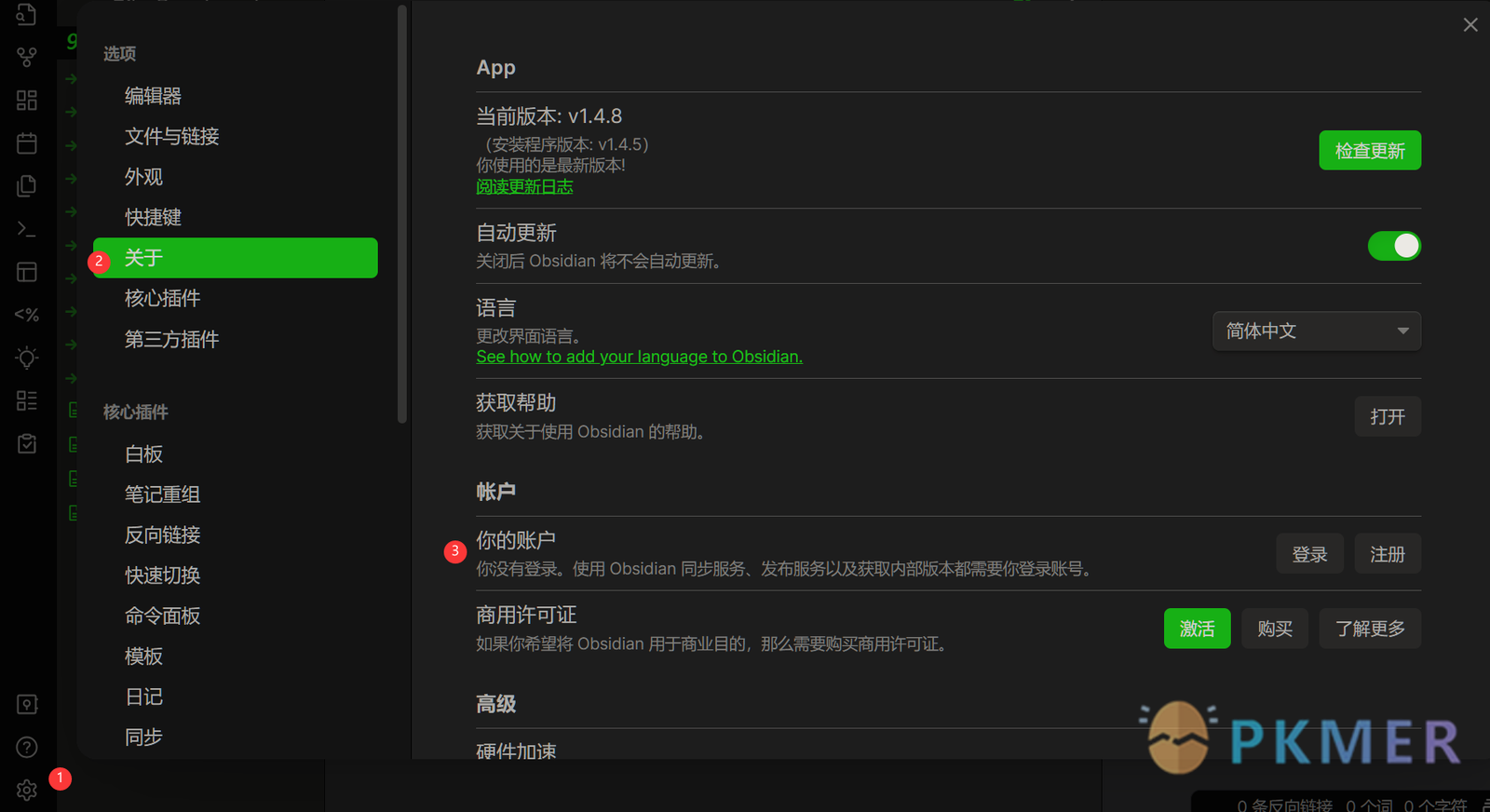The image size is (1490, 812).
Task: Open 快速切换 plugin settings
Action: 236,575
